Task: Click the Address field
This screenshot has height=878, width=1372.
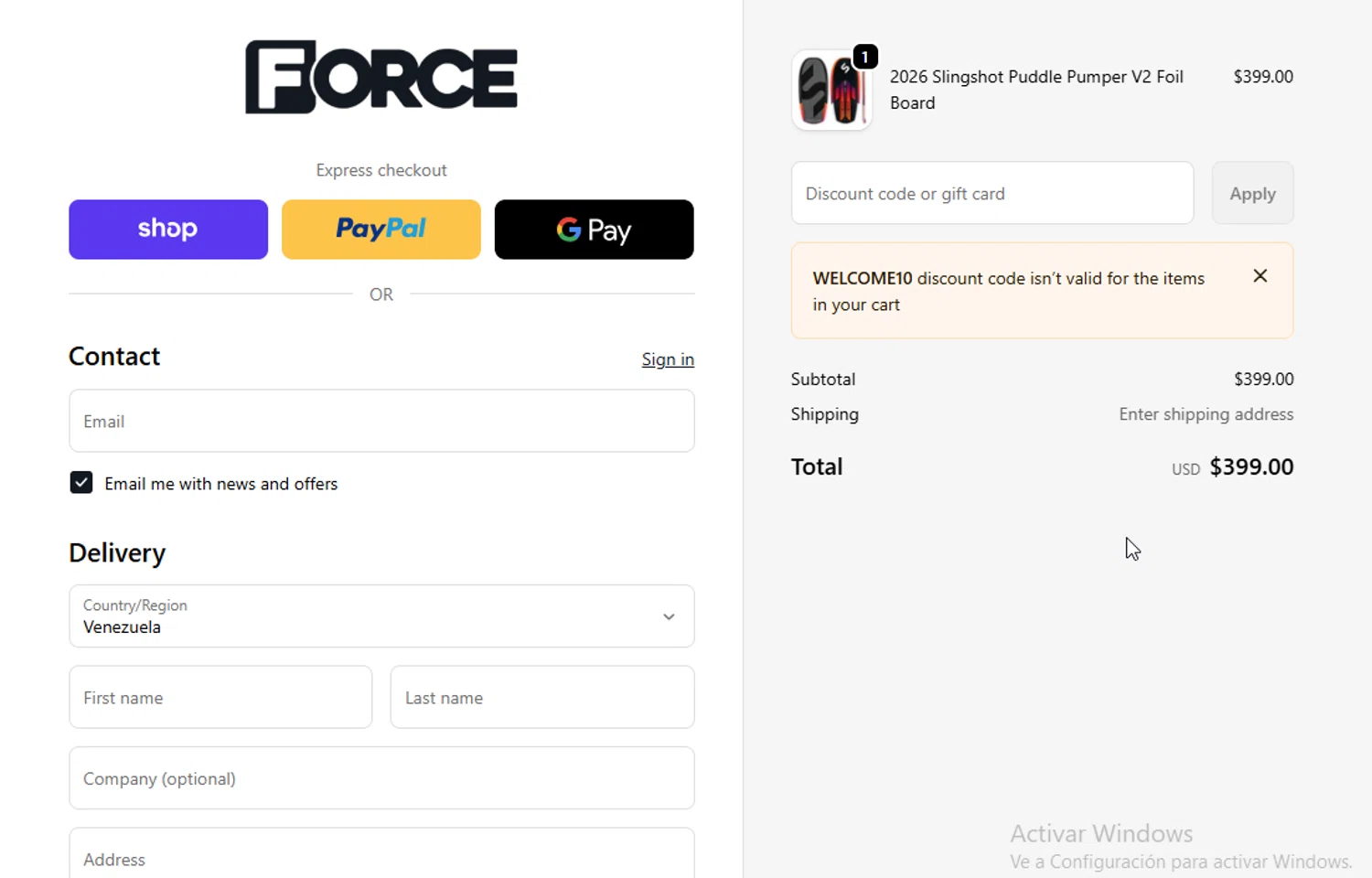Action: pyautogui.click(x=381, y=853)
